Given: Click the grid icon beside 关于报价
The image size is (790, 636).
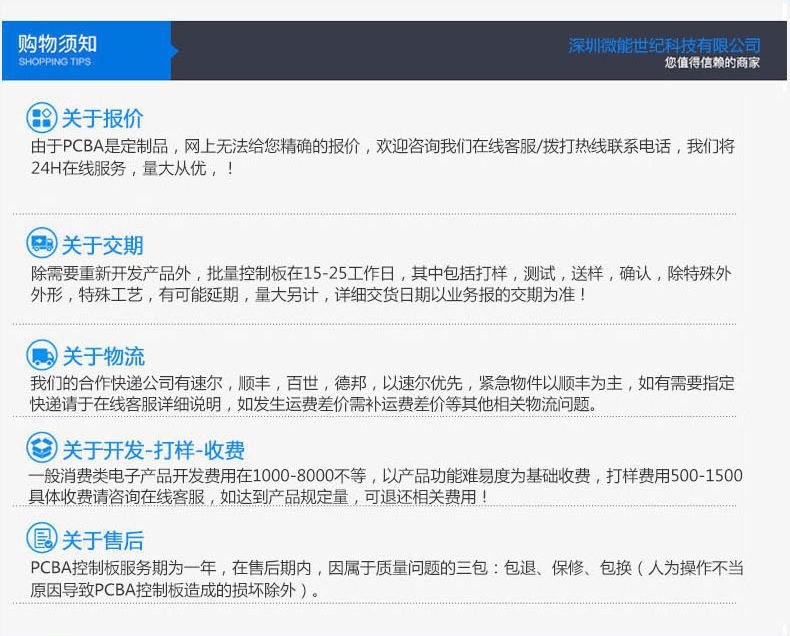Looking at the screenshot, I should (41, 118).
